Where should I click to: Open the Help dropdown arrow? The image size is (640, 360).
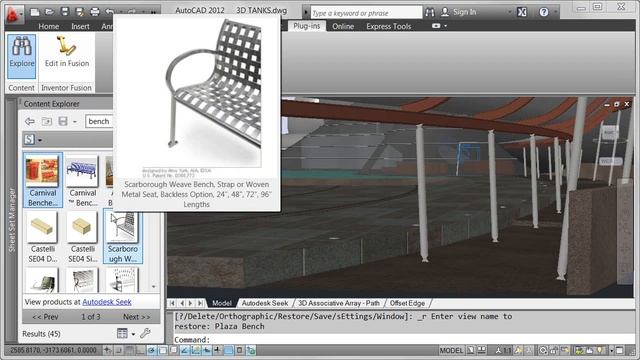point(555,12)
